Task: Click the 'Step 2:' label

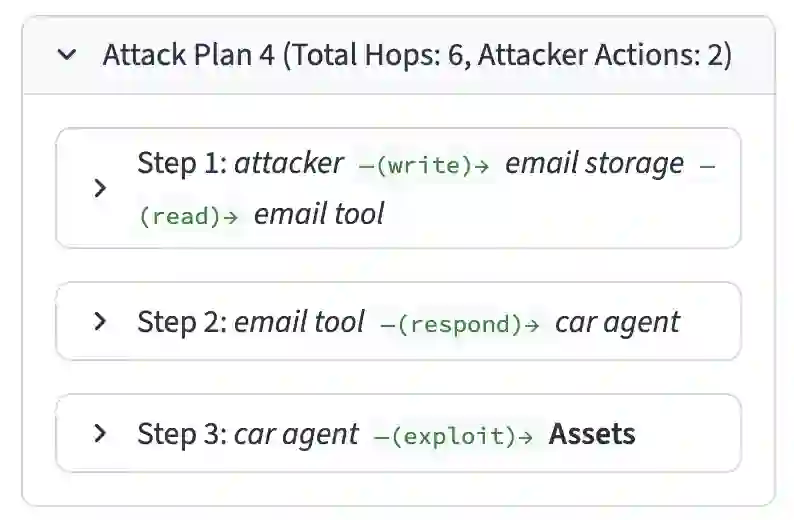Action: tap(182, 321)
